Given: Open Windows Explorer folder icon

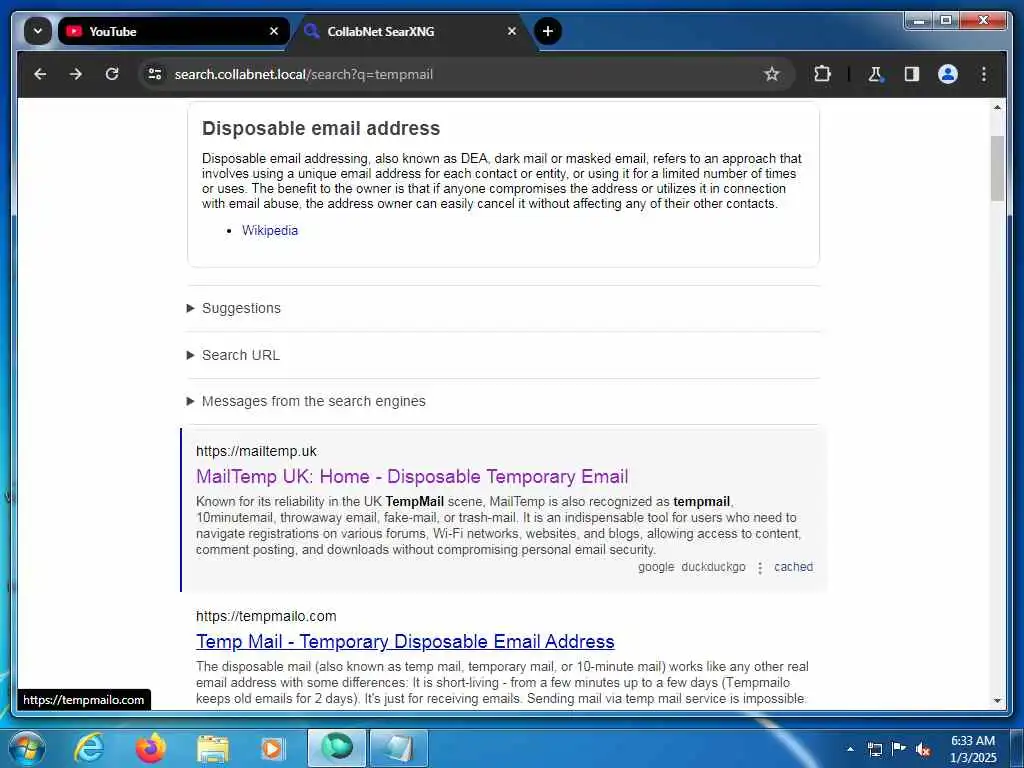Looking at the screenshot, I should [x=212, y=748].
